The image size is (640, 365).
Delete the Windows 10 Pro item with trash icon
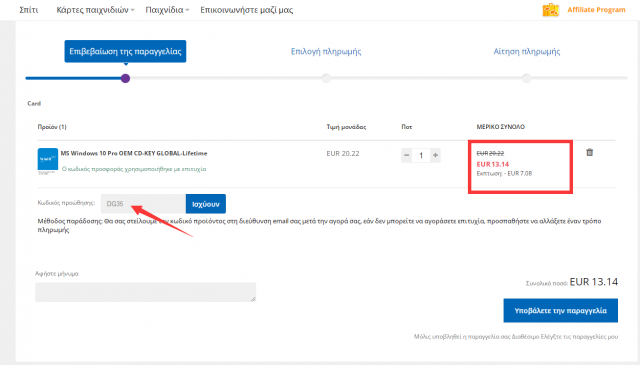[x=589, y=152]
